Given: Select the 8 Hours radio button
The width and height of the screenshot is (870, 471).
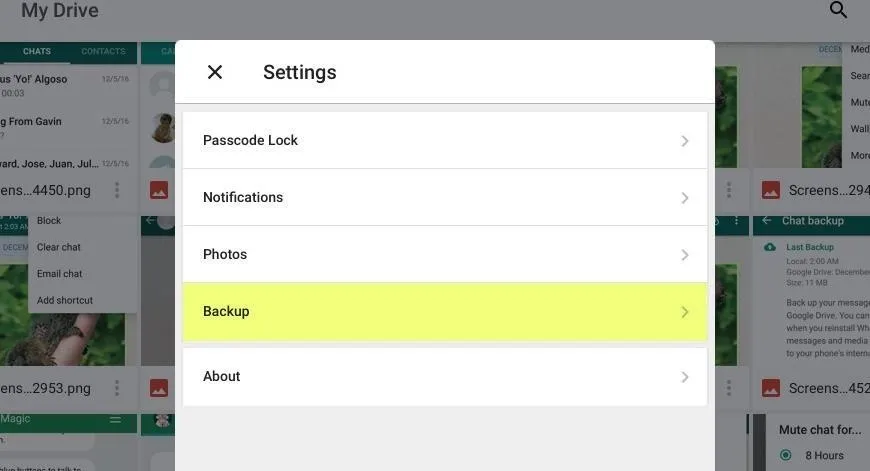Looking at the screenshot, I should [786, 455].
